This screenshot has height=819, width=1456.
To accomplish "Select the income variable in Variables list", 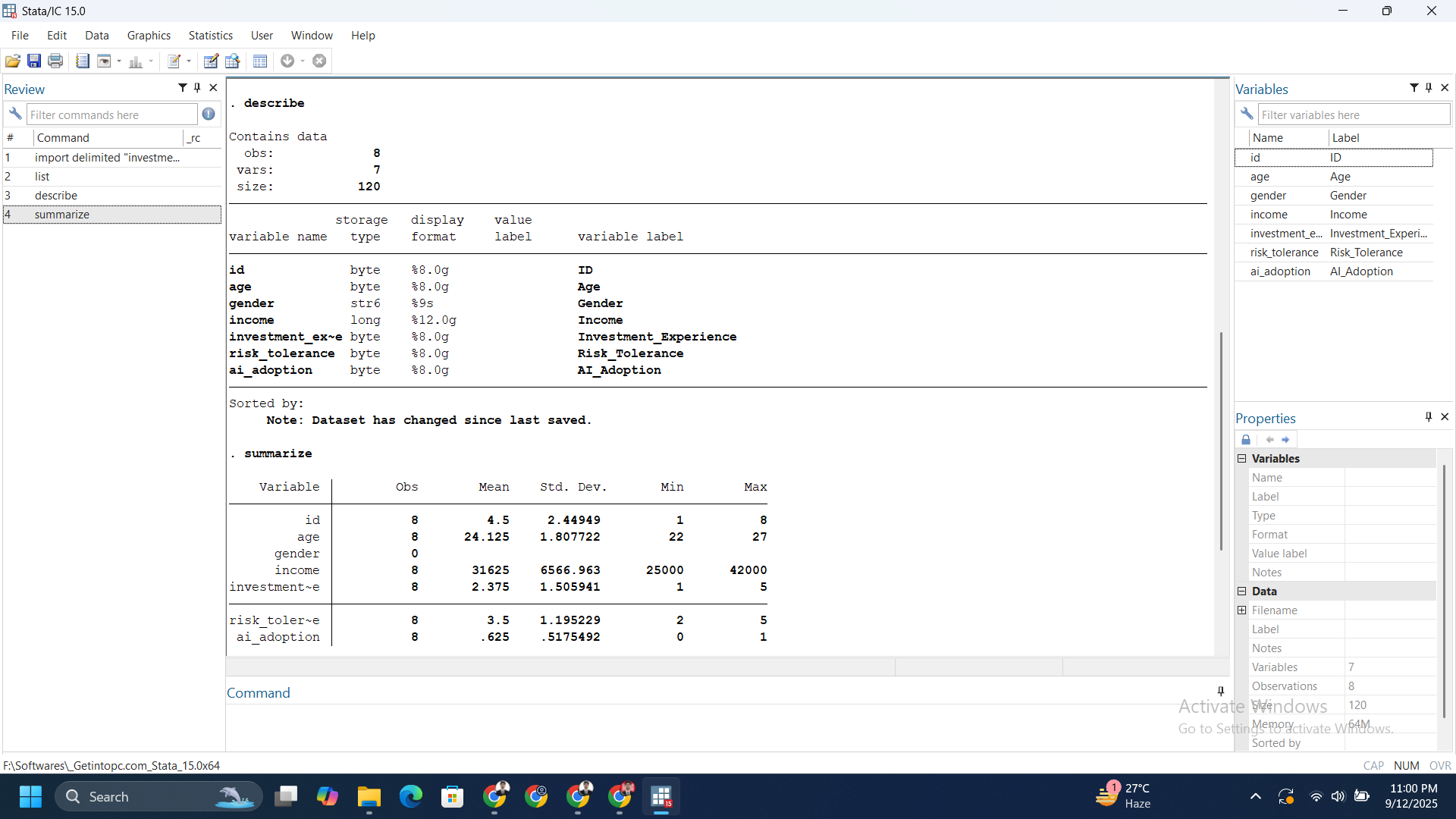I will pos(1269,215).
